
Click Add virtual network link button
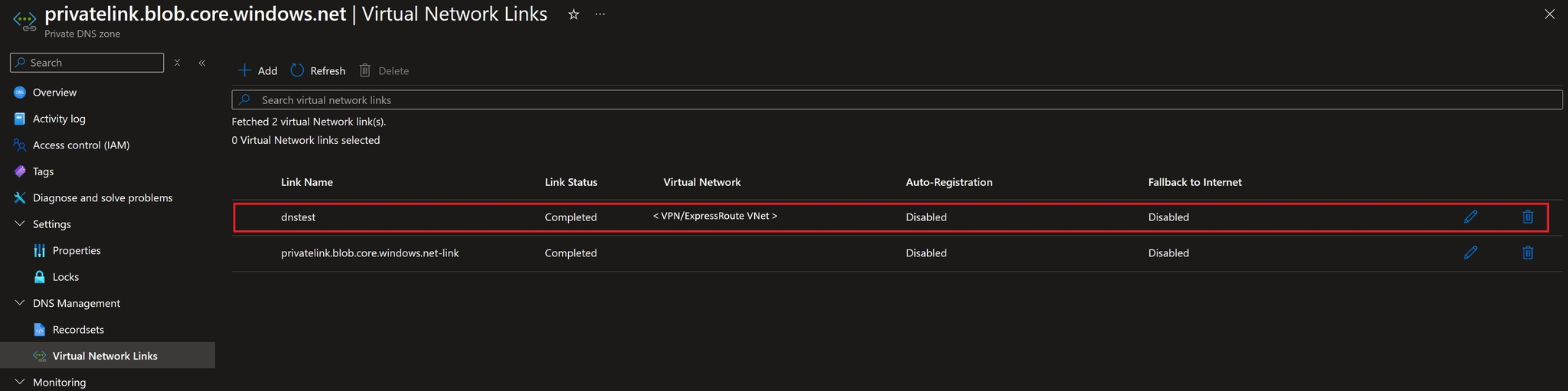point(257,70)
